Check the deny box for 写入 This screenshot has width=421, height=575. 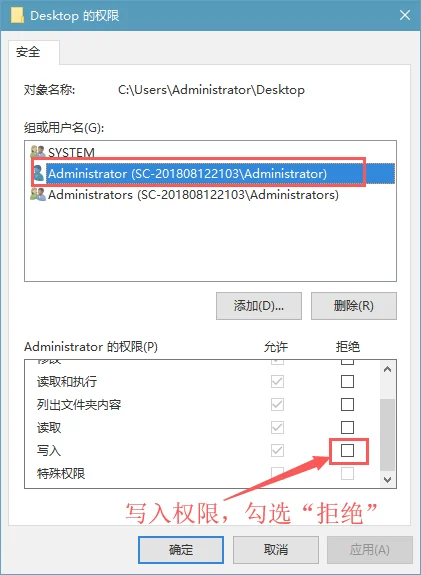(x=347, y=450)
